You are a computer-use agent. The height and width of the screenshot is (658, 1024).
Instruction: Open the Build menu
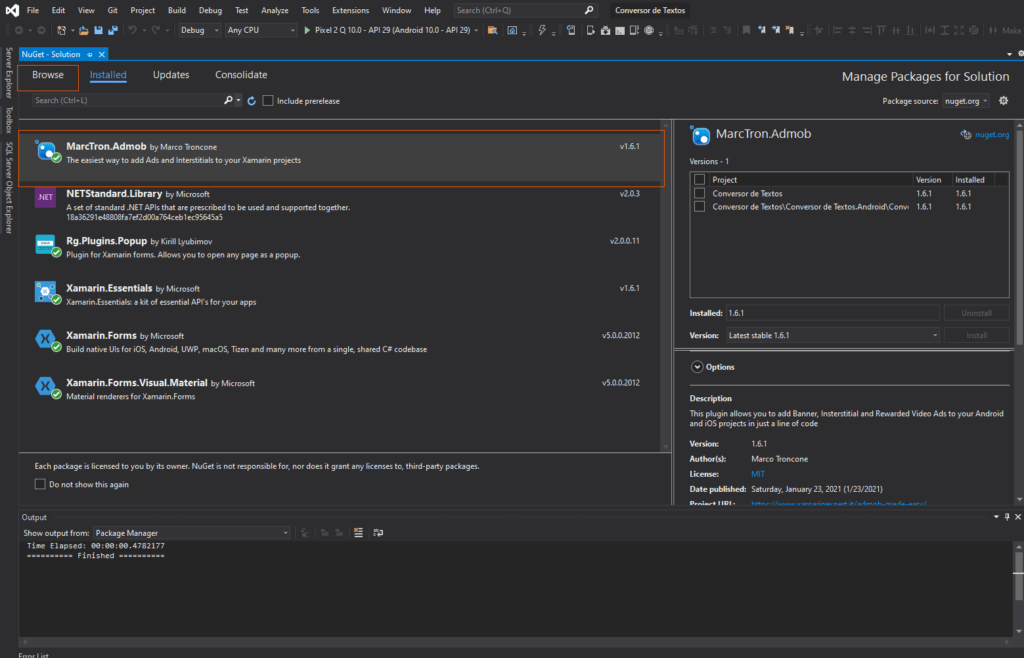click(x=176, y=10)
